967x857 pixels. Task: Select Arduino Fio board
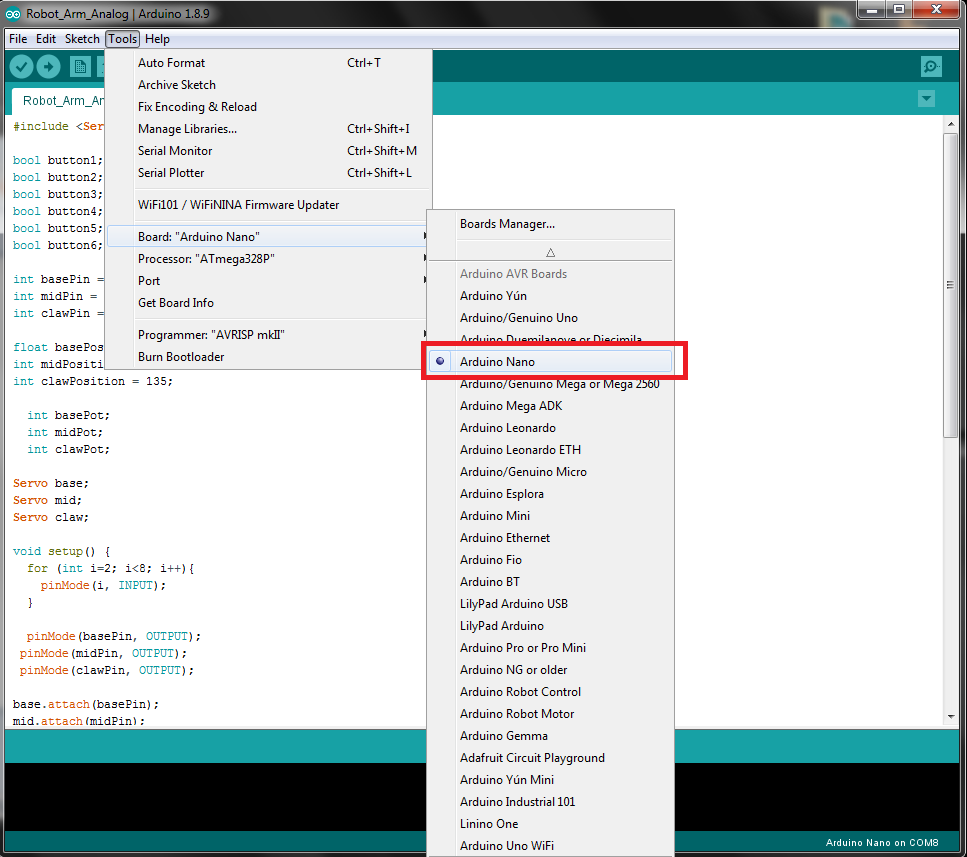click(550, 560)
